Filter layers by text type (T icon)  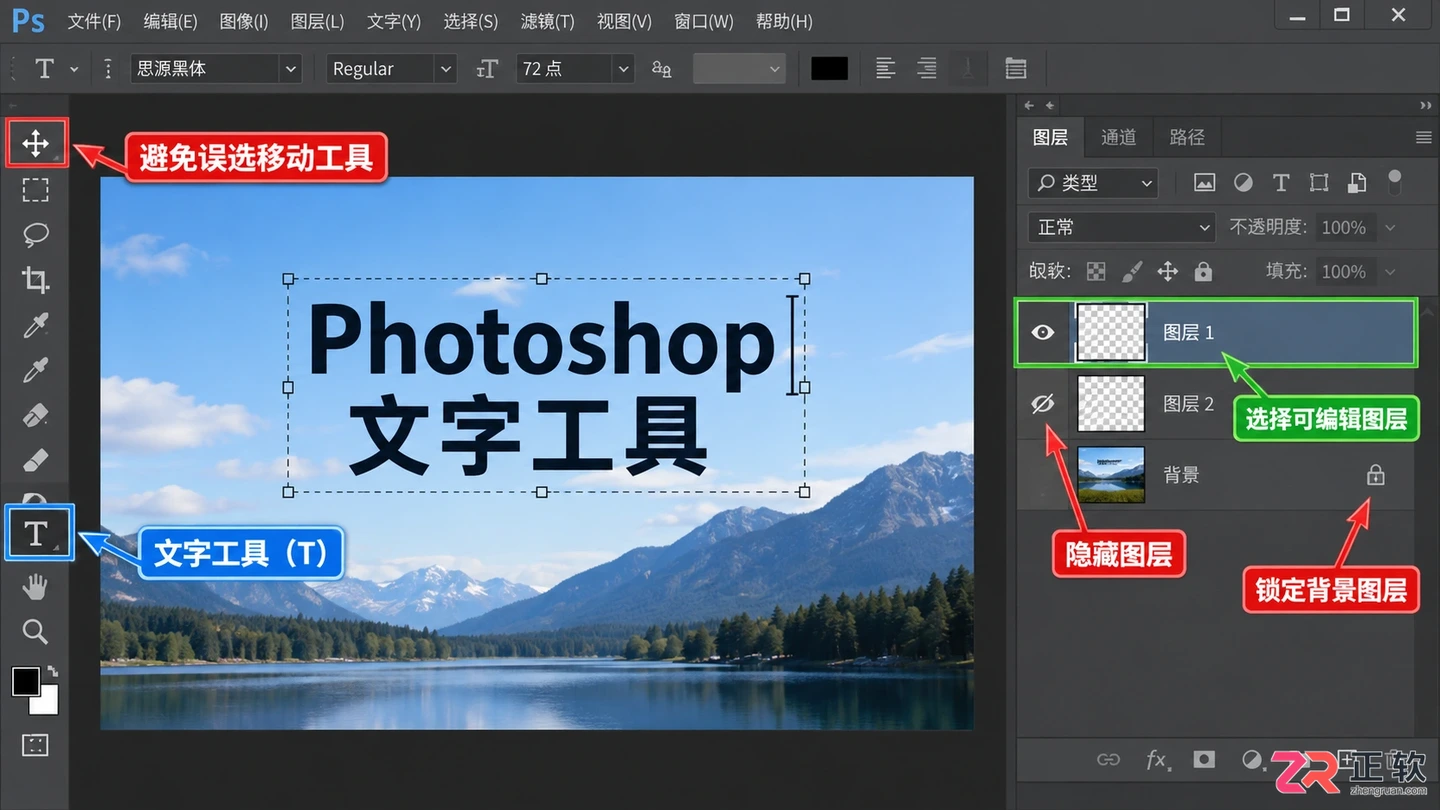1281,182
